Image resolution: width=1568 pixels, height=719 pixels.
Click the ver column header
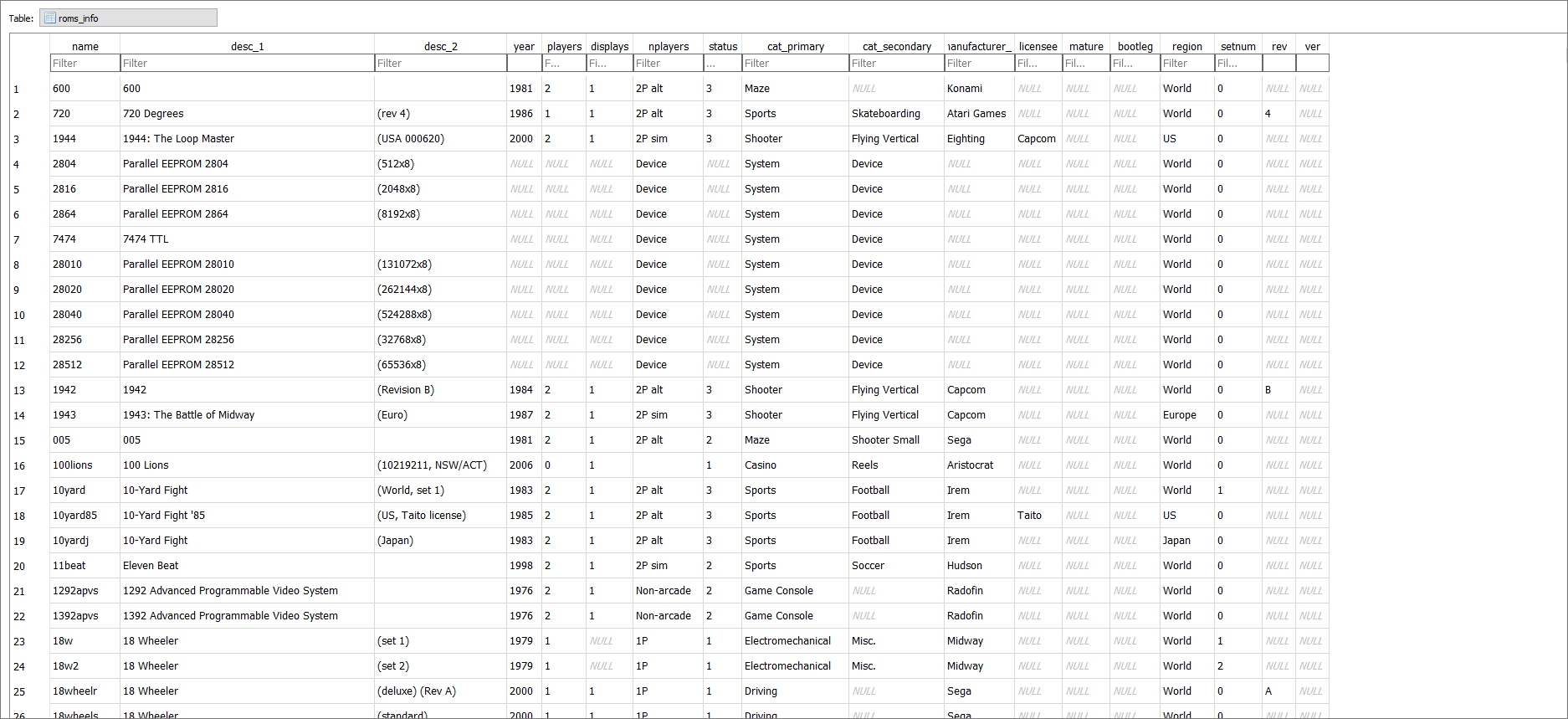[1312, 46]
